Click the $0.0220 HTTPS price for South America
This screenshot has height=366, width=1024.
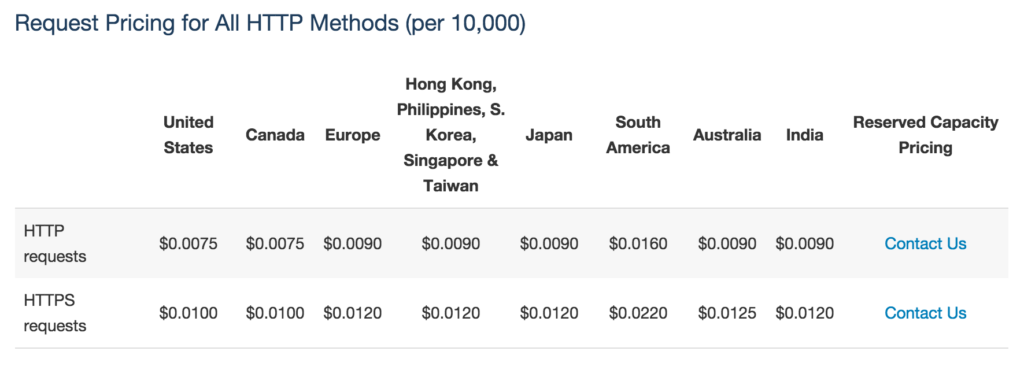638,313
